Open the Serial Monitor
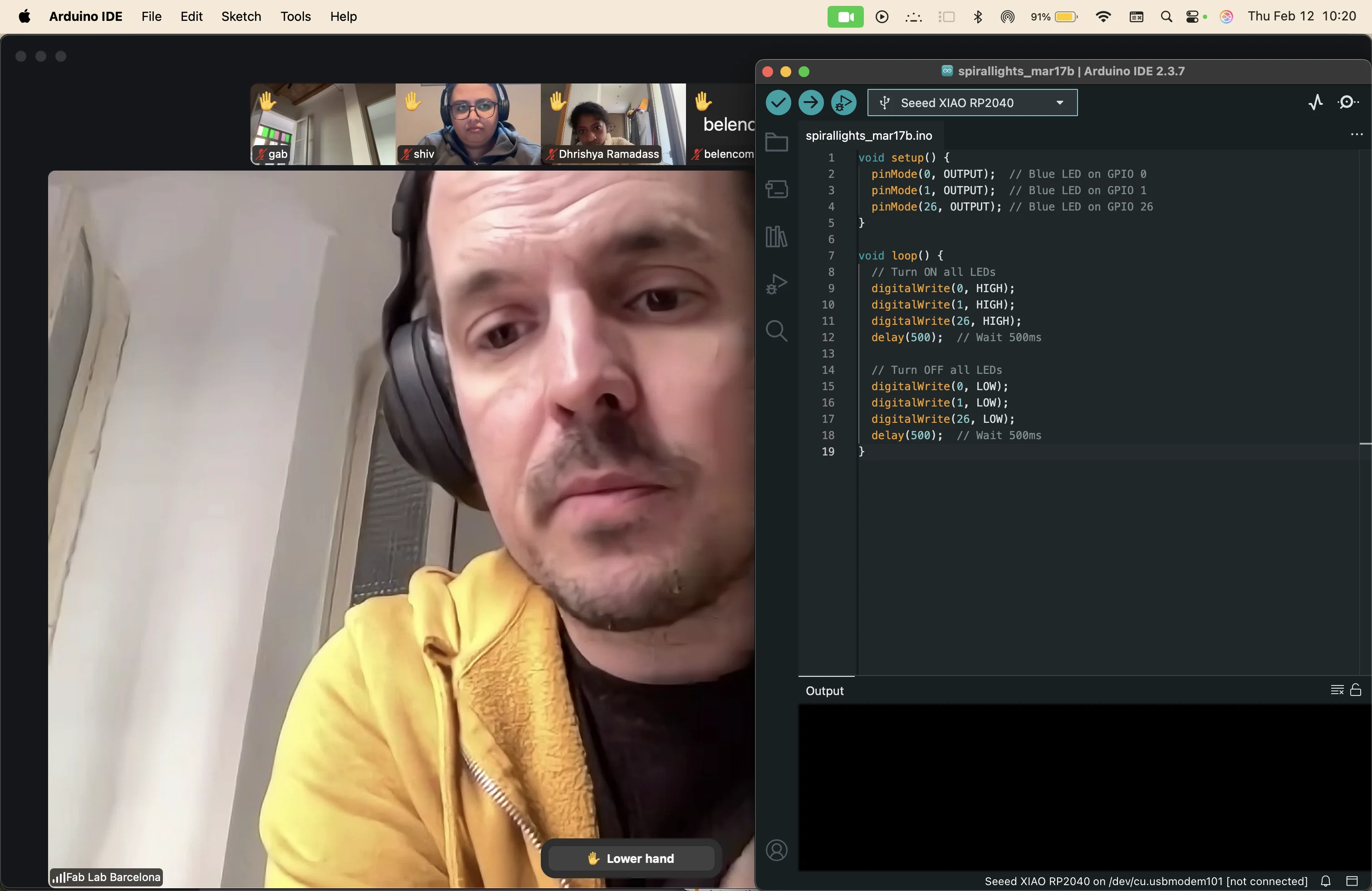 click(1347, 103)
